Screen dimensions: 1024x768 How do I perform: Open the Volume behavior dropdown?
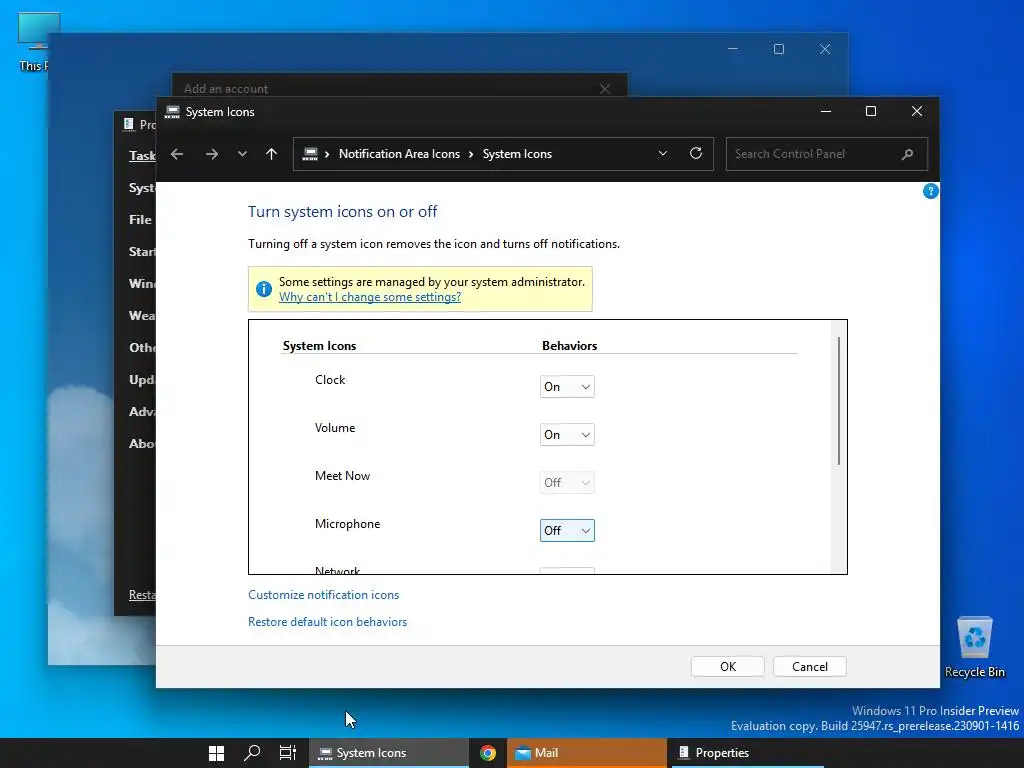[567, 435]
